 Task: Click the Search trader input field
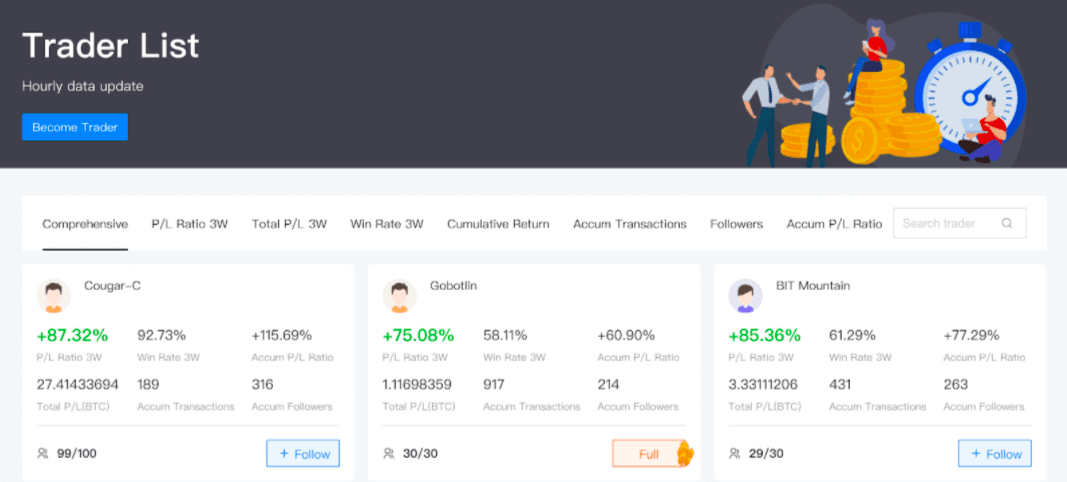pyautogui.click(x=947, y=224)
